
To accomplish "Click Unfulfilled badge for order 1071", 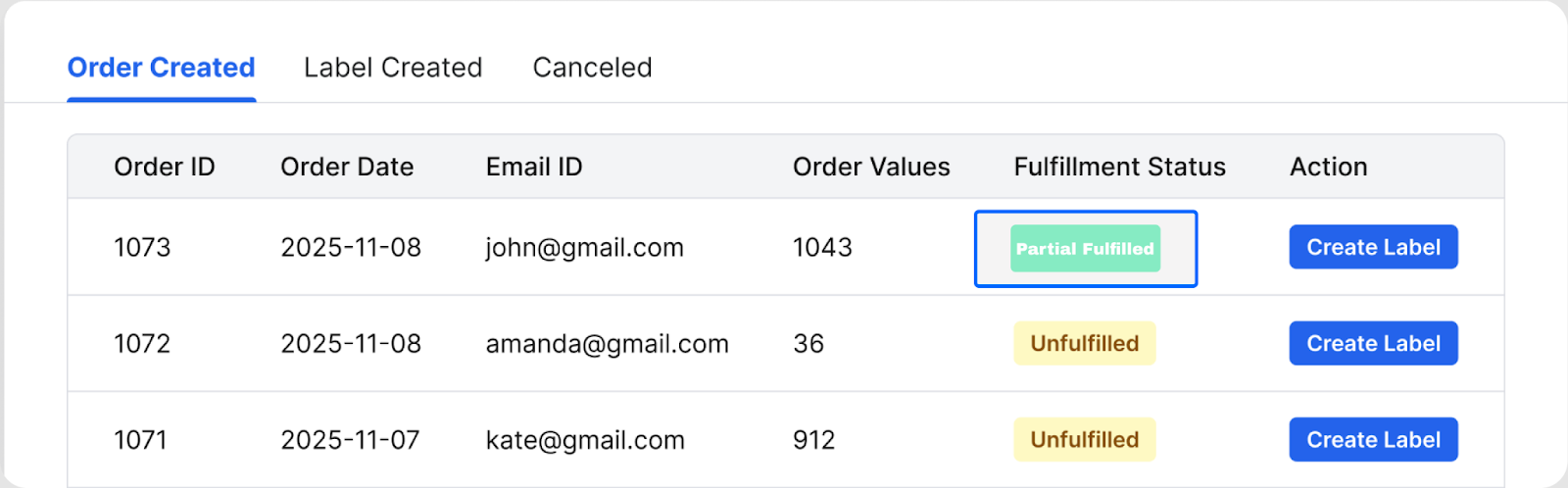I will (x=1084, y=440).
